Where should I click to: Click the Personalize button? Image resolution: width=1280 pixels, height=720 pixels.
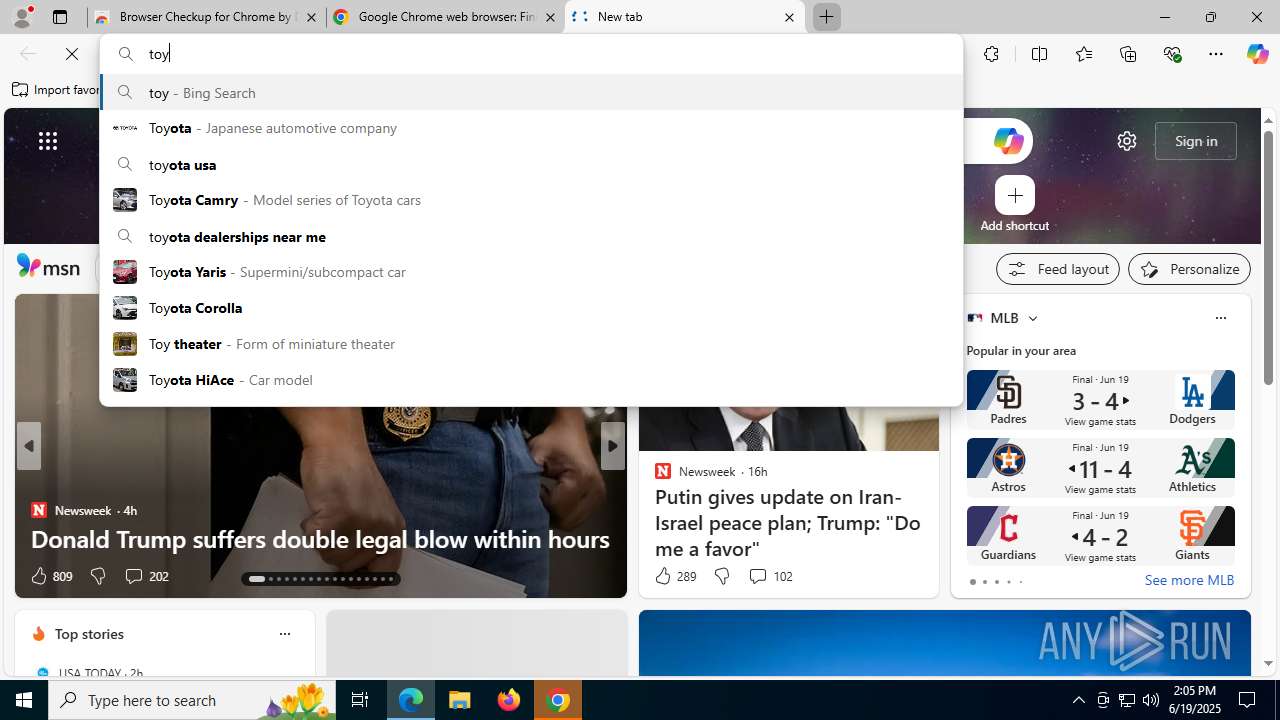point(1189,269)
